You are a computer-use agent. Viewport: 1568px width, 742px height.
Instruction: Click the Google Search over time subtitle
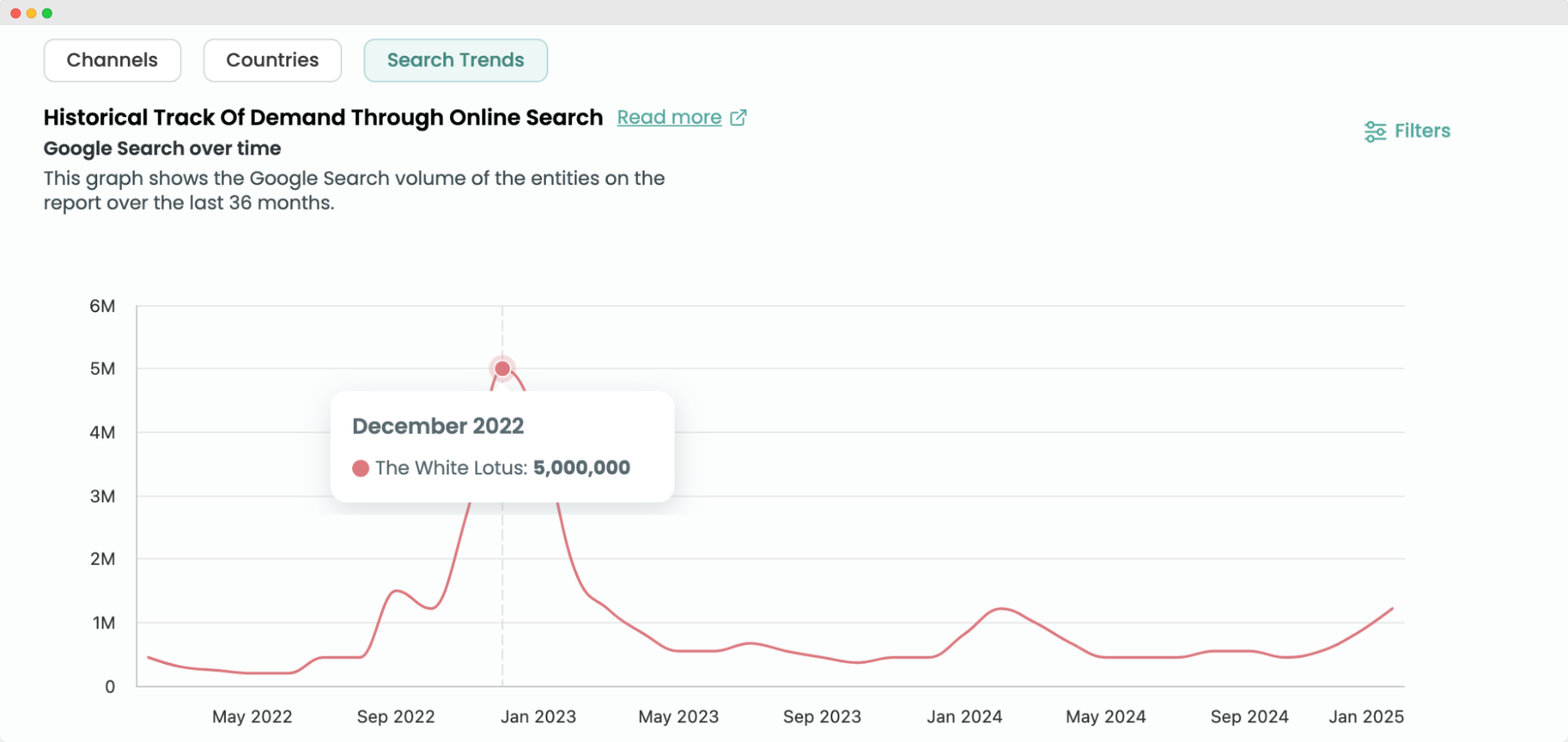(162, 148)
